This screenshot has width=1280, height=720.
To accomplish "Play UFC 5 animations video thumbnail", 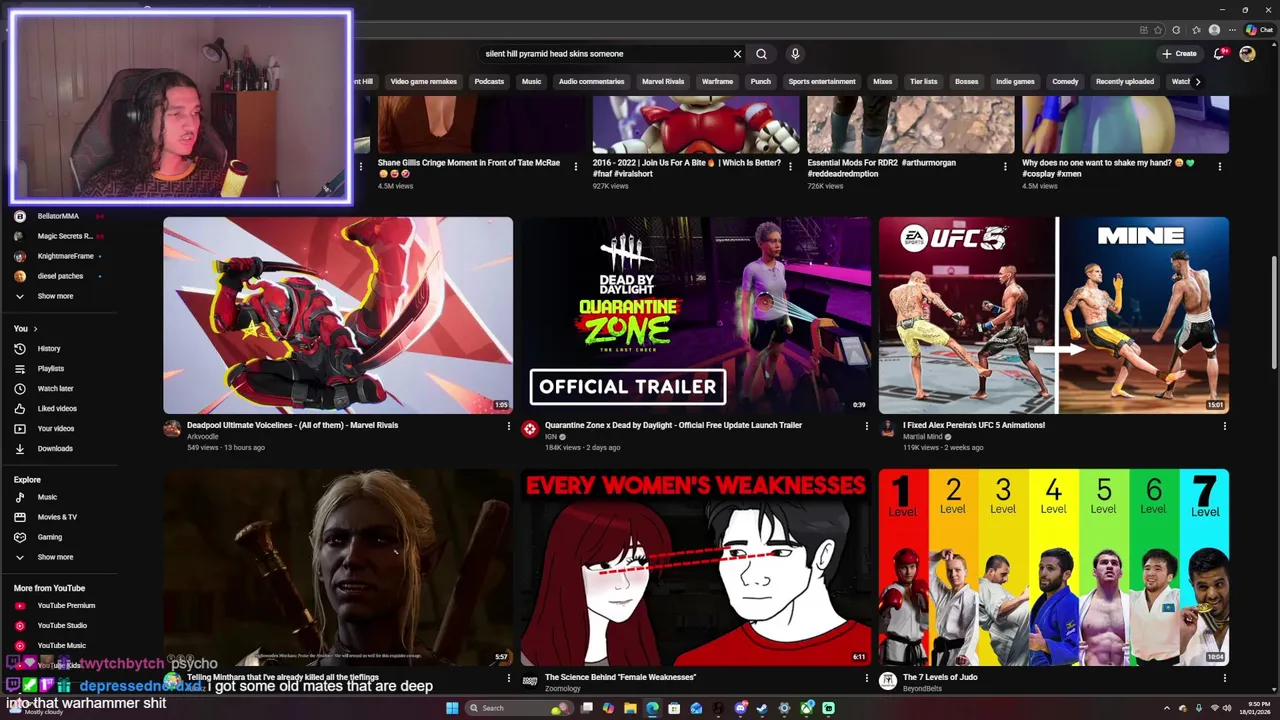I will tap(1054, 315).
